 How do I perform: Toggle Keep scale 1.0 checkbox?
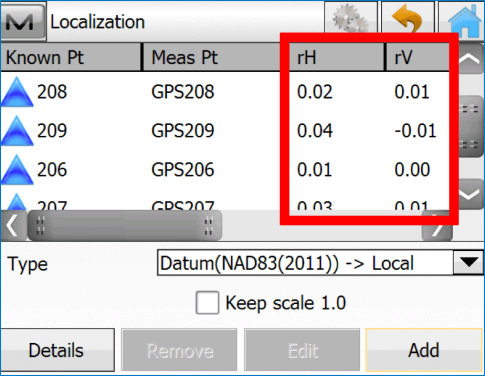(207, 303)
